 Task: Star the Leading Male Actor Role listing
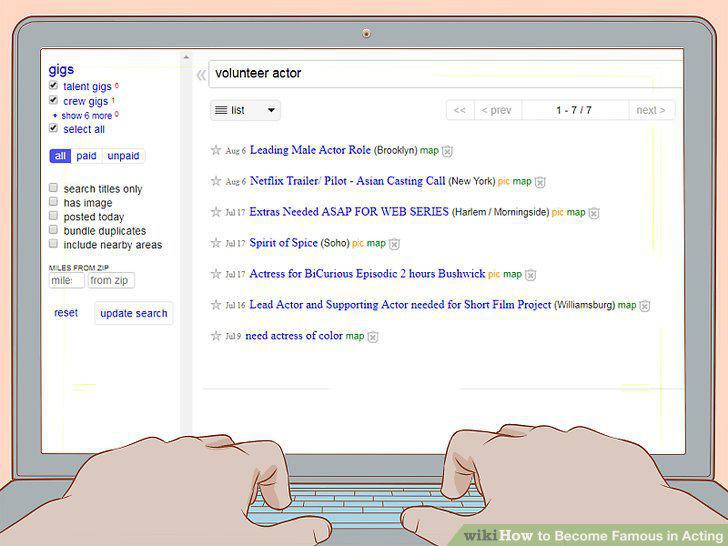point(215,150)
